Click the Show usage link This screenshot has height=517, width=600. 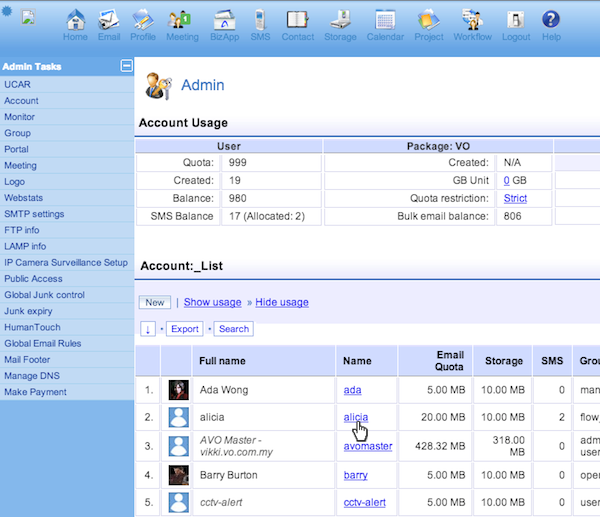[x=212, y=302]
